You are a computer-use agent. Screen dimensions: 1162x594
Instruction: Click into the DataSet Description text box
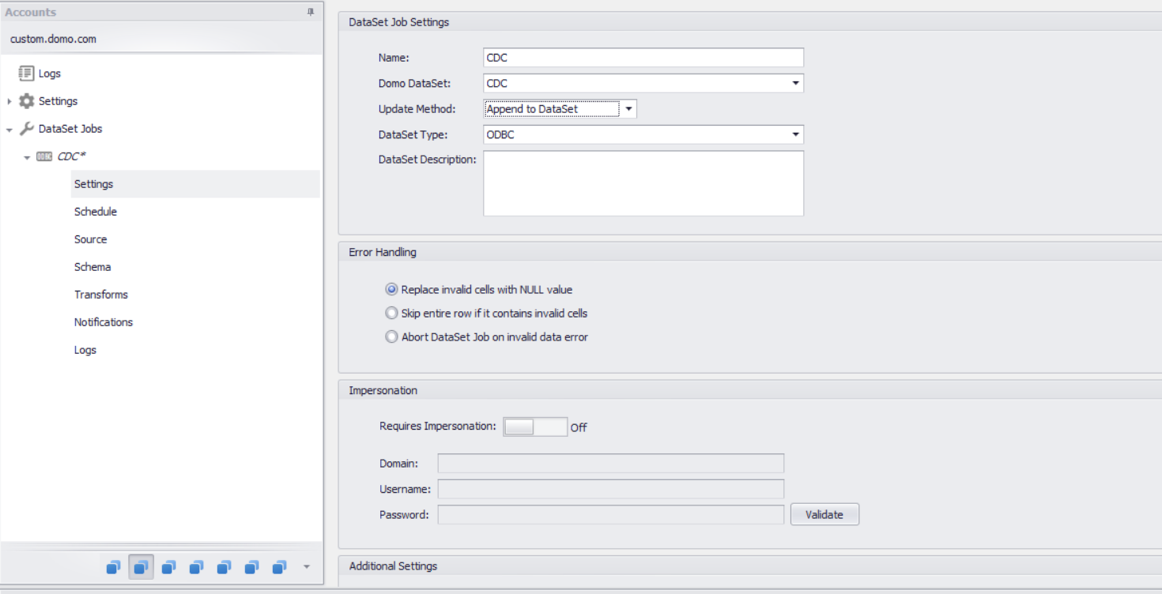coord(643,183)
